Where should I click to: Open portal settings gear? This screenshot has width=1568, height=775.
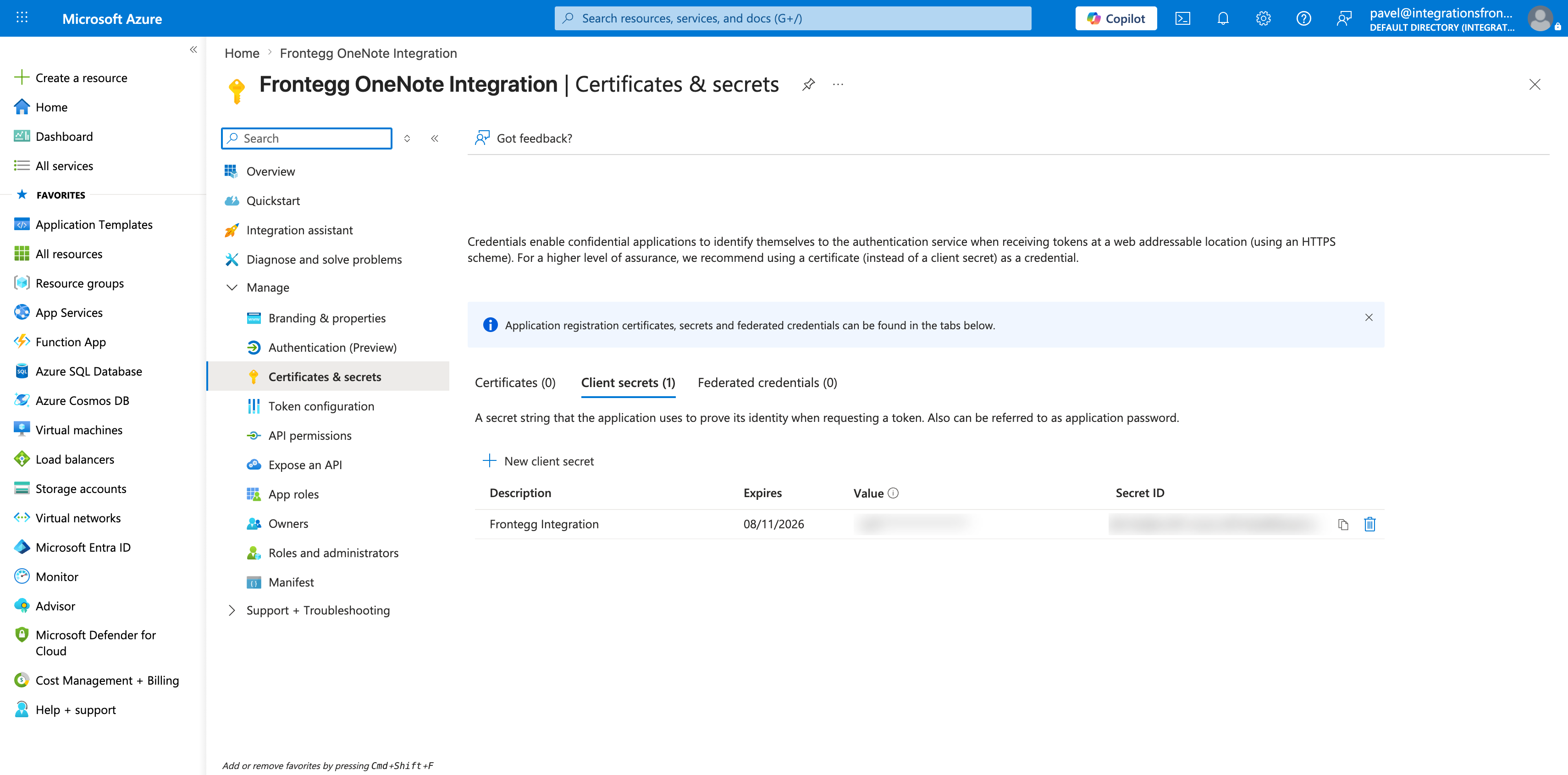pos(1263,18)
